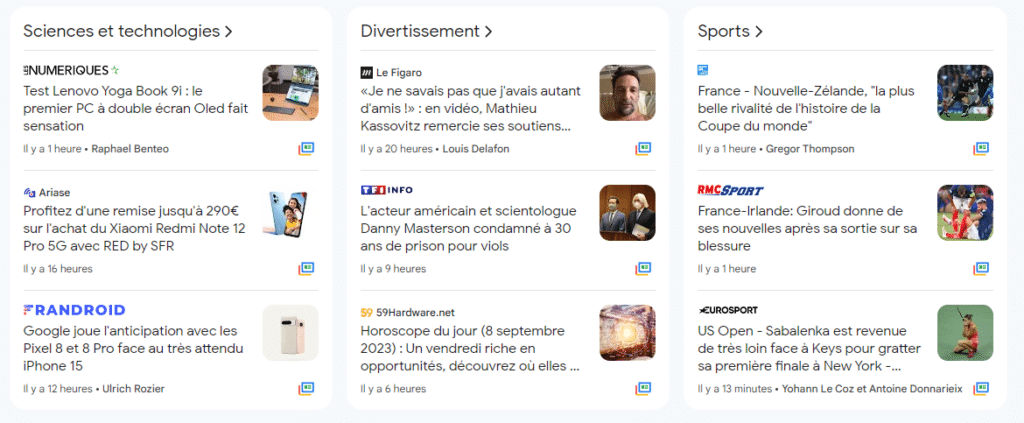The height and width of the screenshot is (423, 1024).
Task: Open full coverage icon for France - Nouvelle-Zélande article
Action: tap(981, 149)
